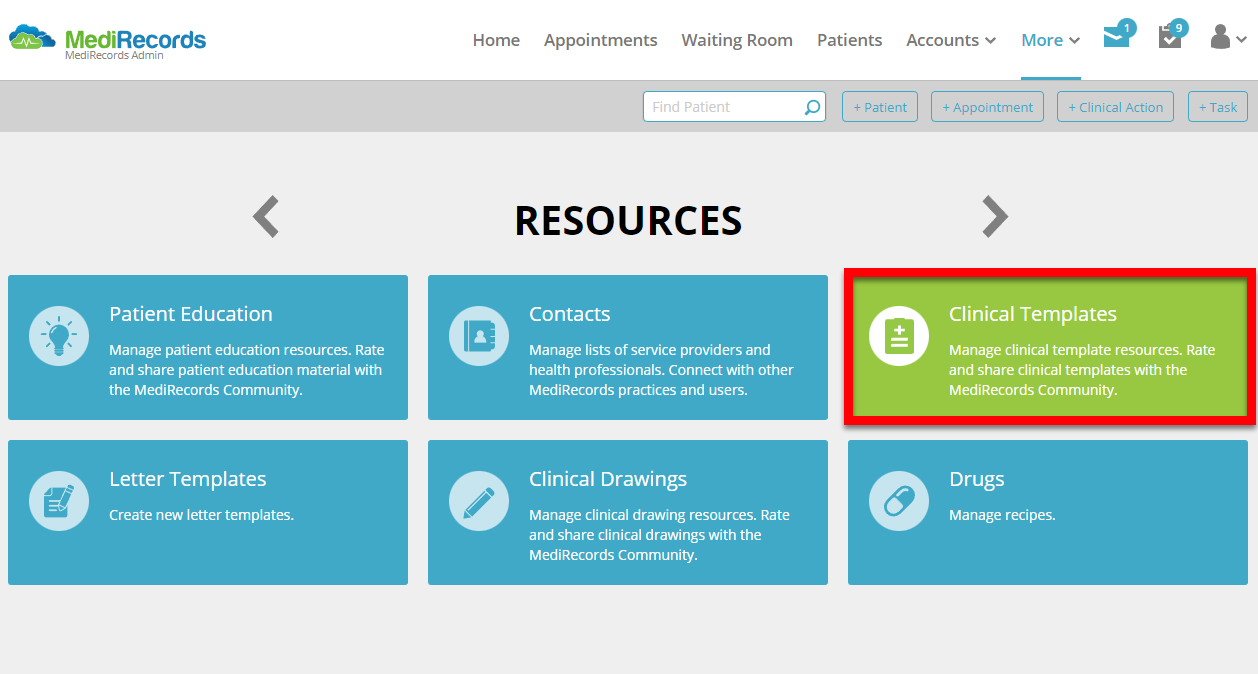This screenshot has width=1258, height=674.
Task: Expand the Accounts dropdown menu
Action: [x=951, y=40]
